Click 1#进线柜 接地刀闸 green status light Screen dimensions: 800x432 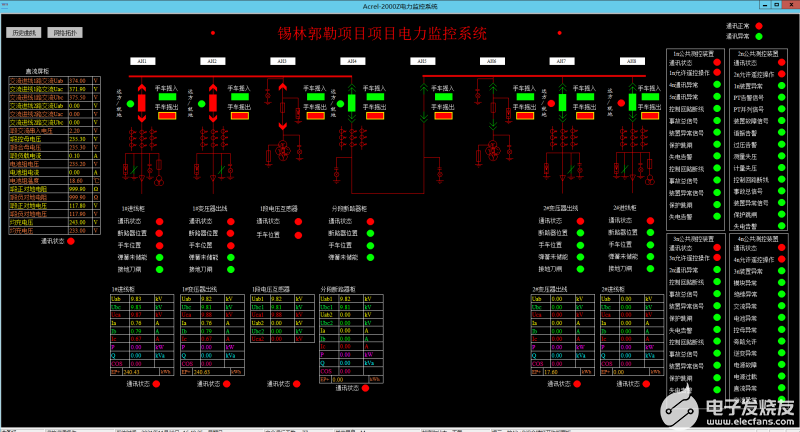[x=160, y=269]
